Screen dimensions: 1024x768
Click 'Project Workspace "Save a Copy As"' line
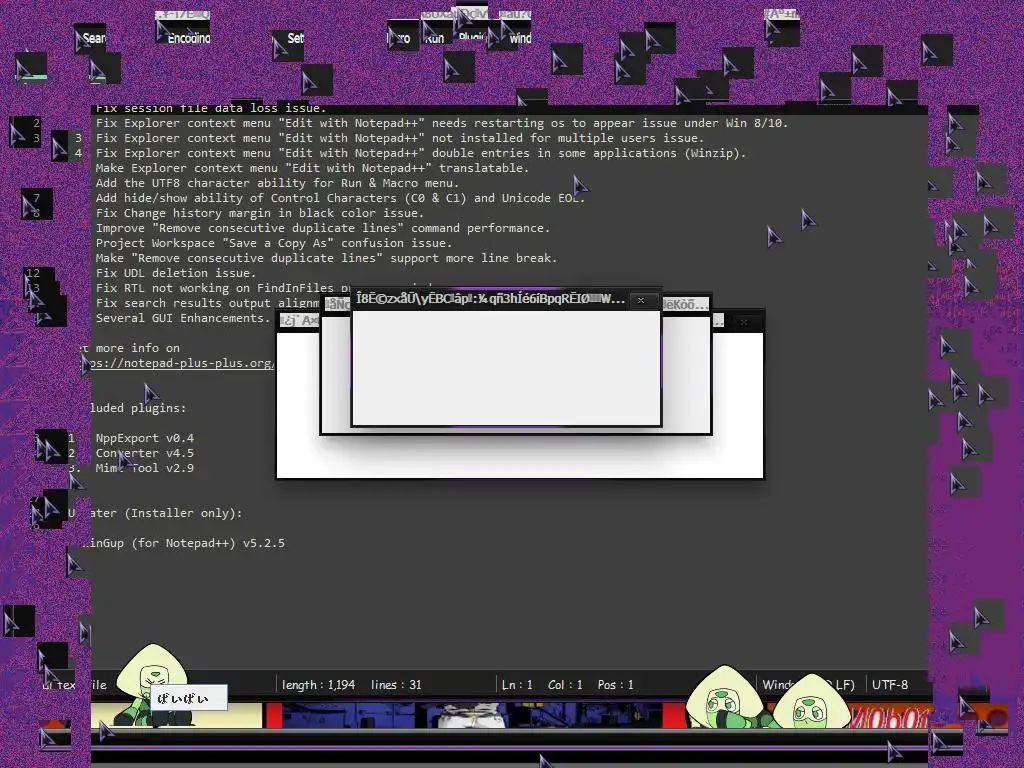tap(274, 243)
